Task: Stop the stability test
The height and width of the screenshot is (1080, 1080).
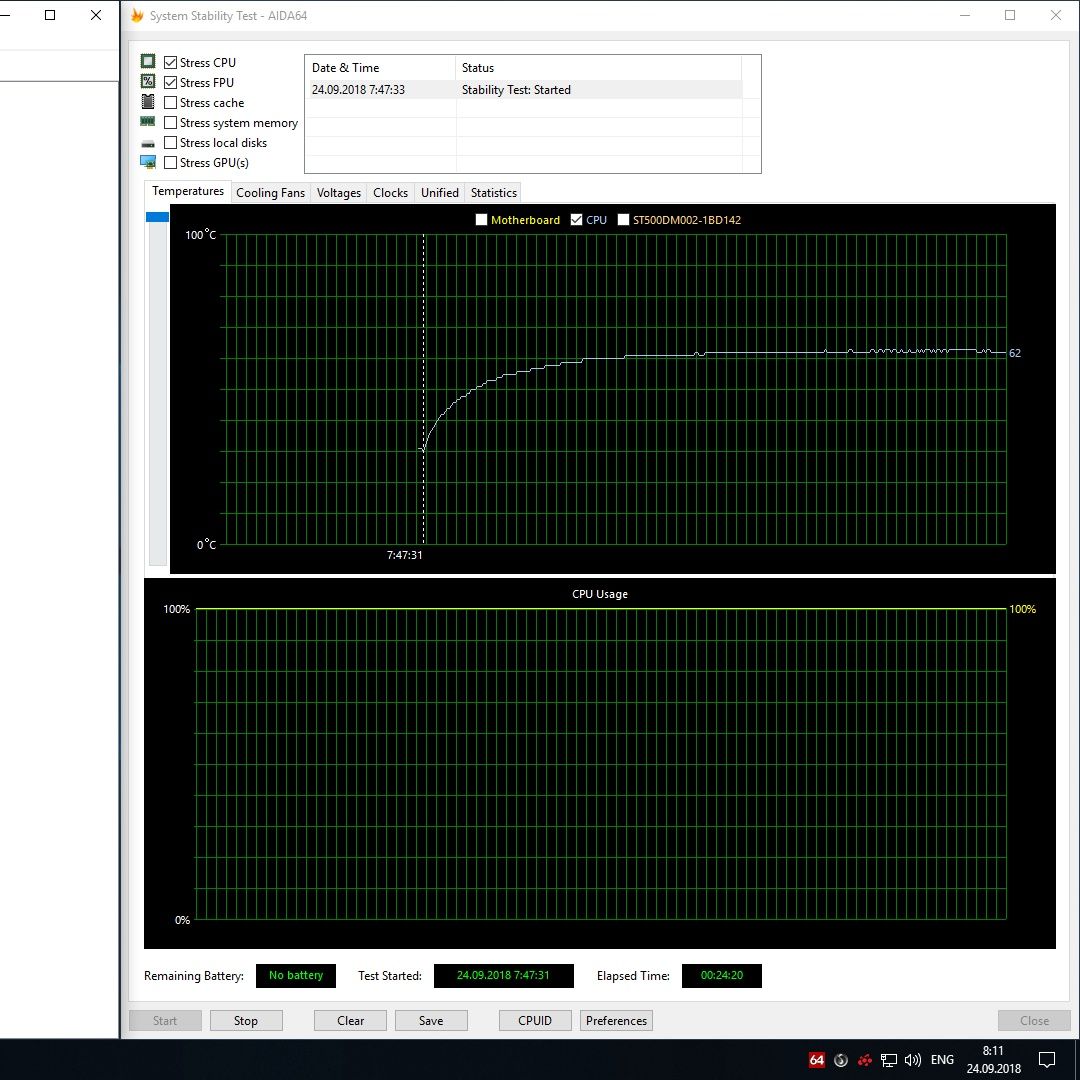Action: (246, 1020)
